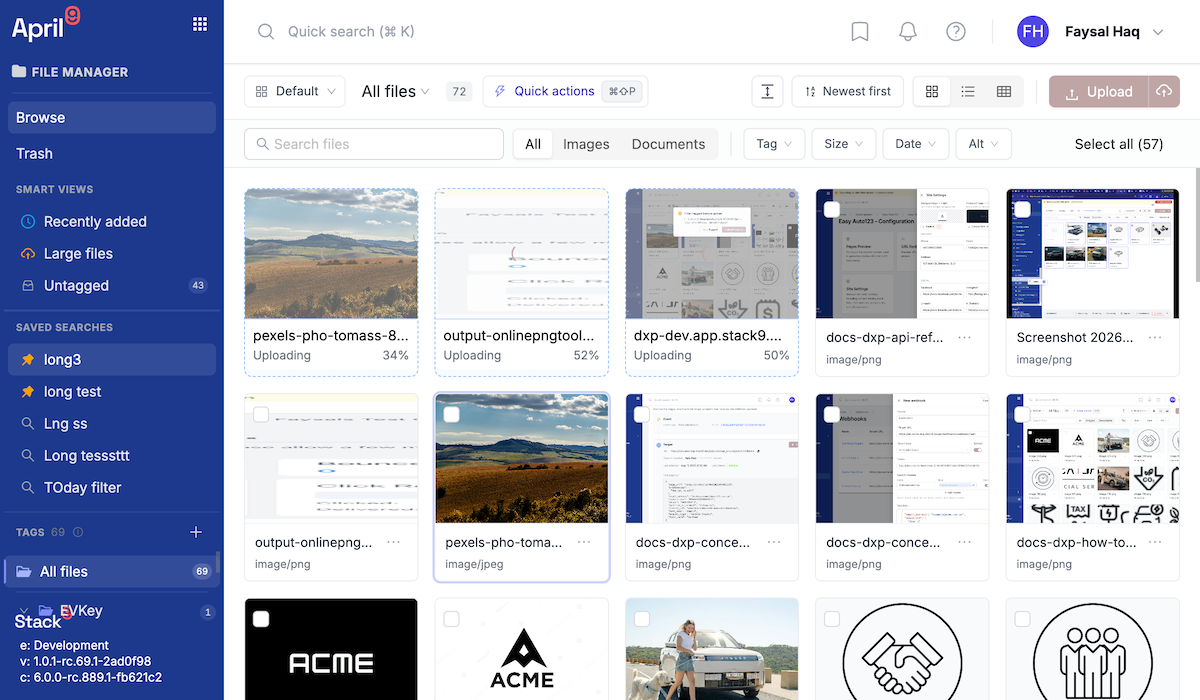Open Large files smart view
Screen dimensions: 1200x700
point(112,254)
